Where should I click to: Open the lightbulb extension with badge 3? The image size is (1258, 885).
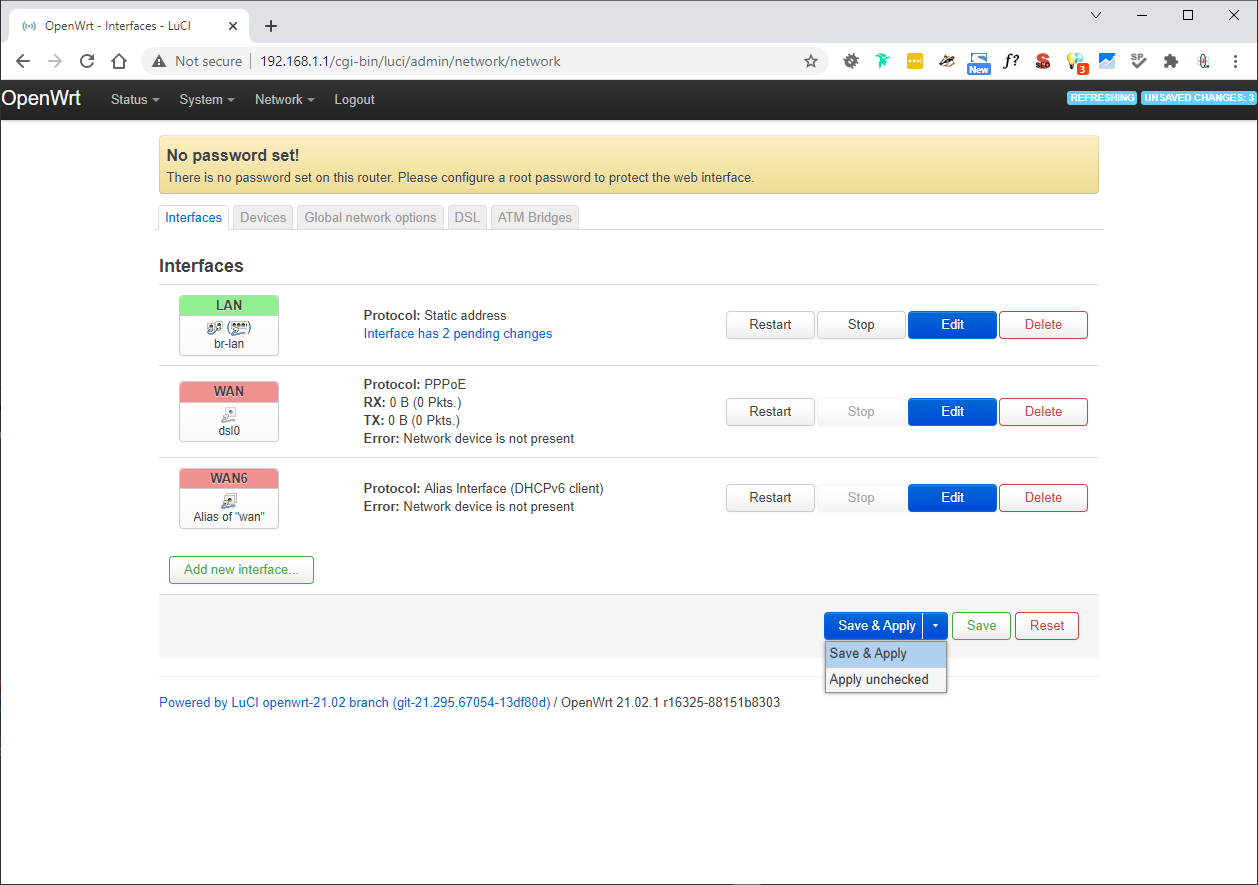pyautogui.click(x=1076, y=63)
